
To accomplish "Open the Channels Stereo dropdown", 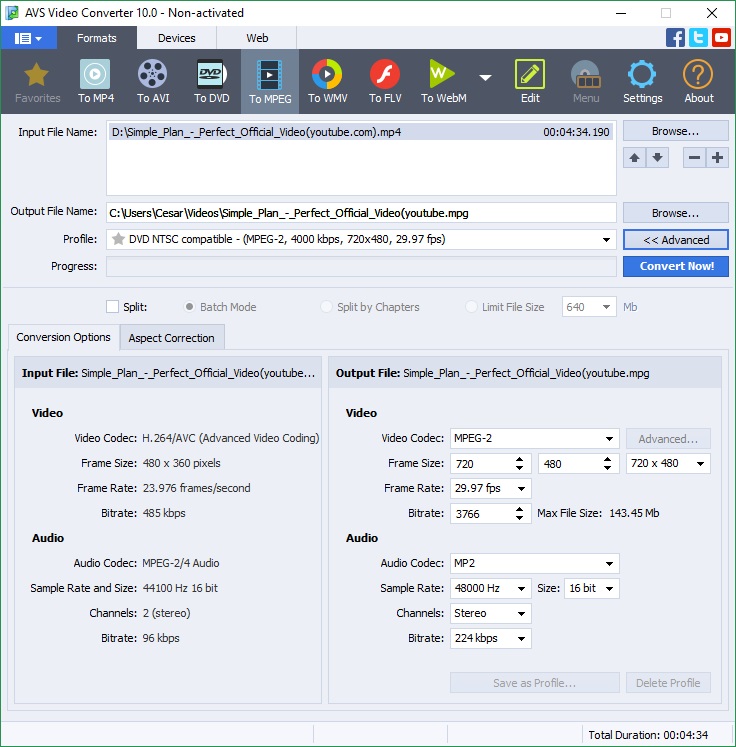I will [x=521, y=614].
